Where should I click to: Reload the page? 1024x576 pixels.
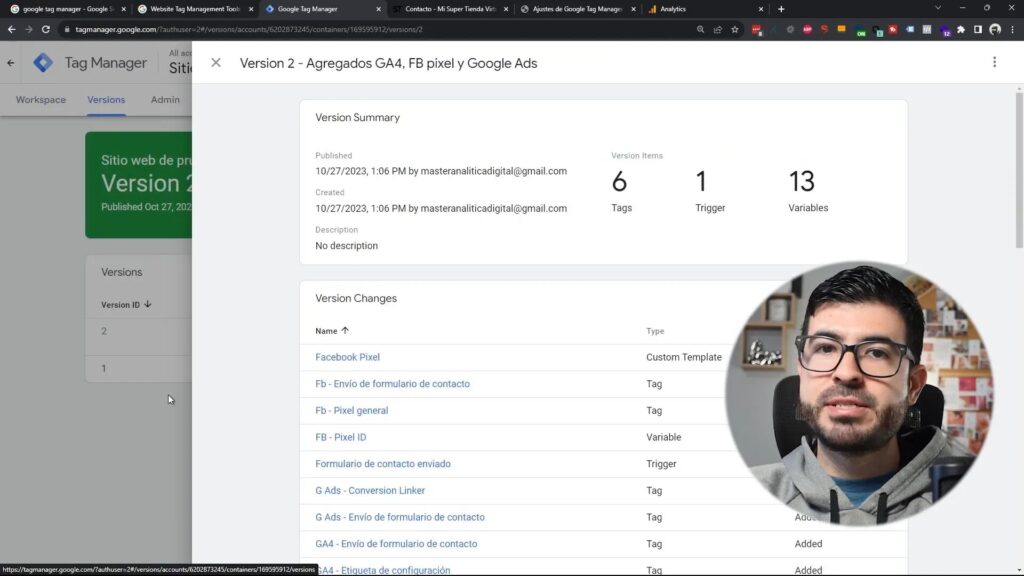pos(46,29)
